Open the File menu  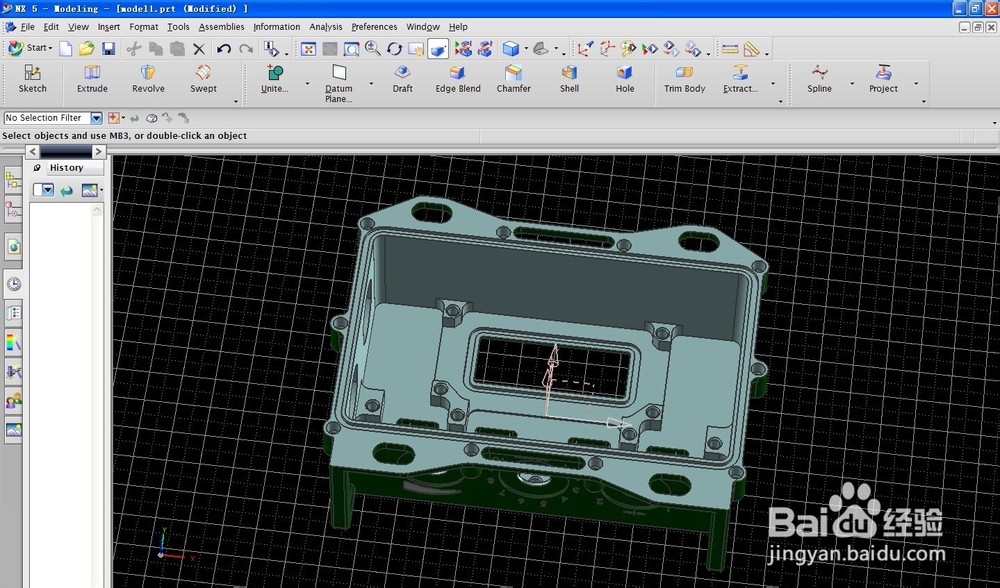pos(27,27)
